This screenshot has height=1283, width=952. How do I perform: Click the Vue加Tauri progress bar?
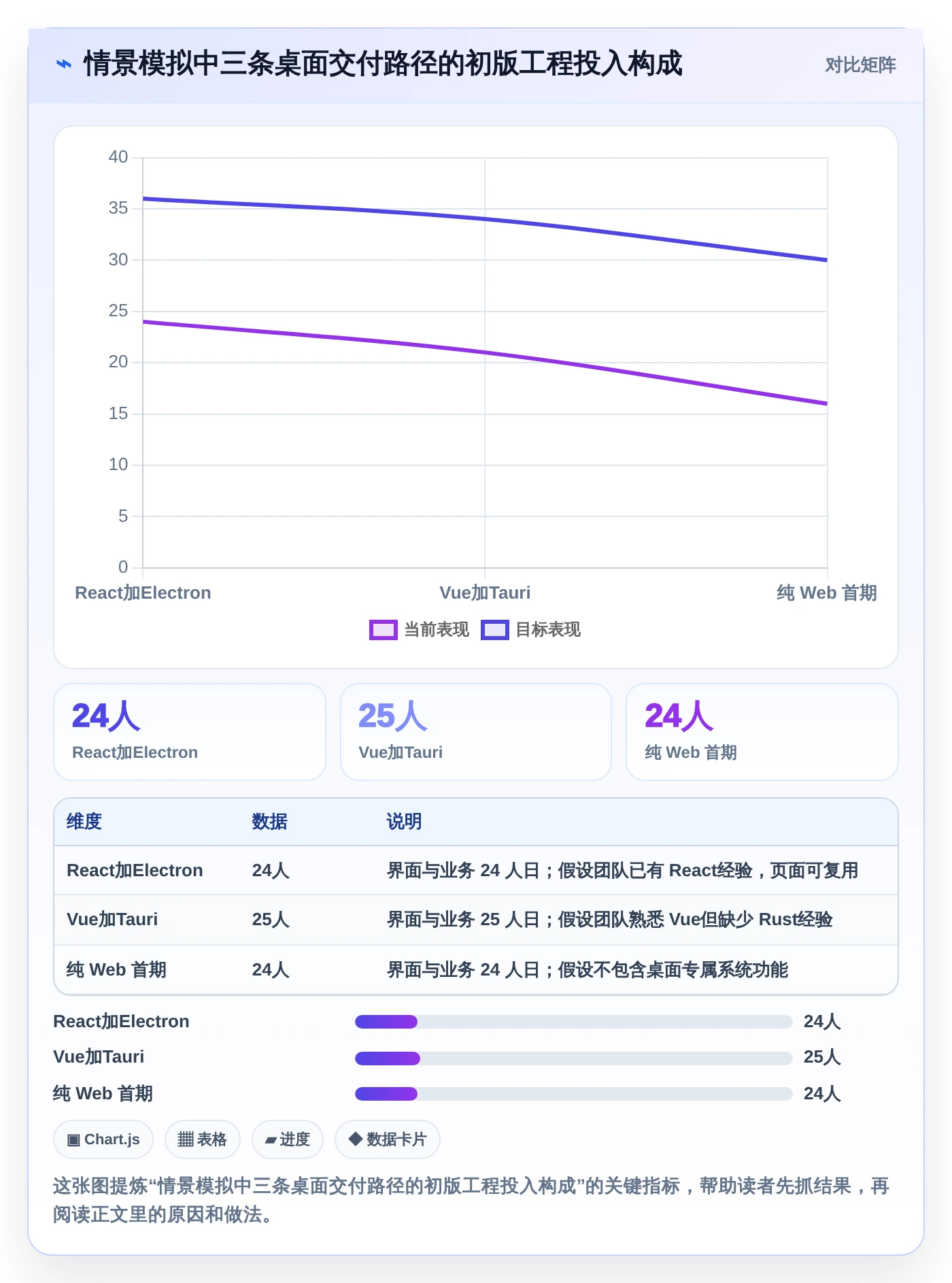(x=574, y=1058)
